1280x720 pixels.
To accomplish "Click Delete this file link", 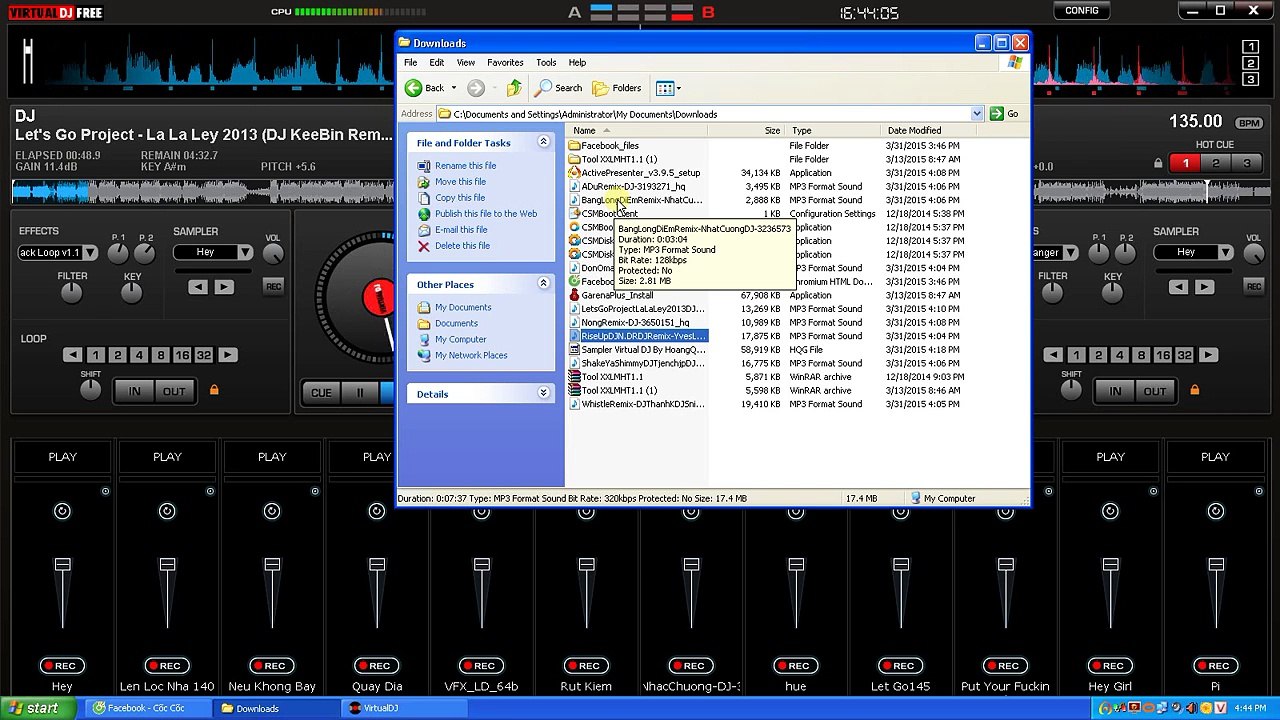I will point(462,246).
